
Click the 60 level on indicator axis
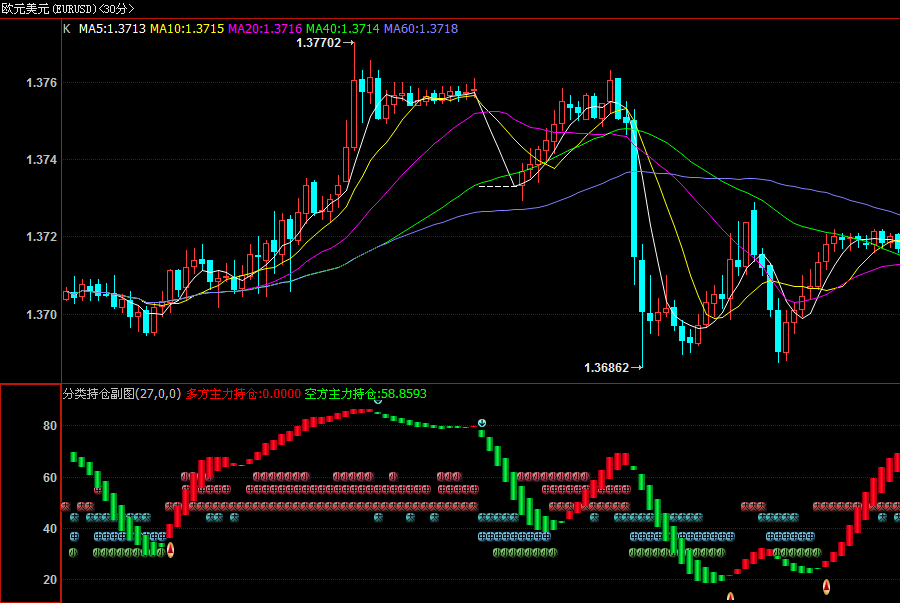click(50, 477)
